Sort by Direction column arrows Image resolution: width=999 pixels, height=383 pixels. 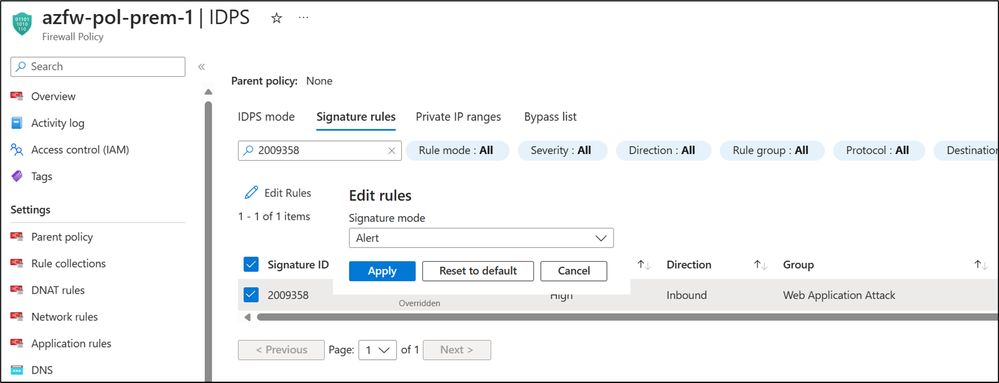[760, 264]
